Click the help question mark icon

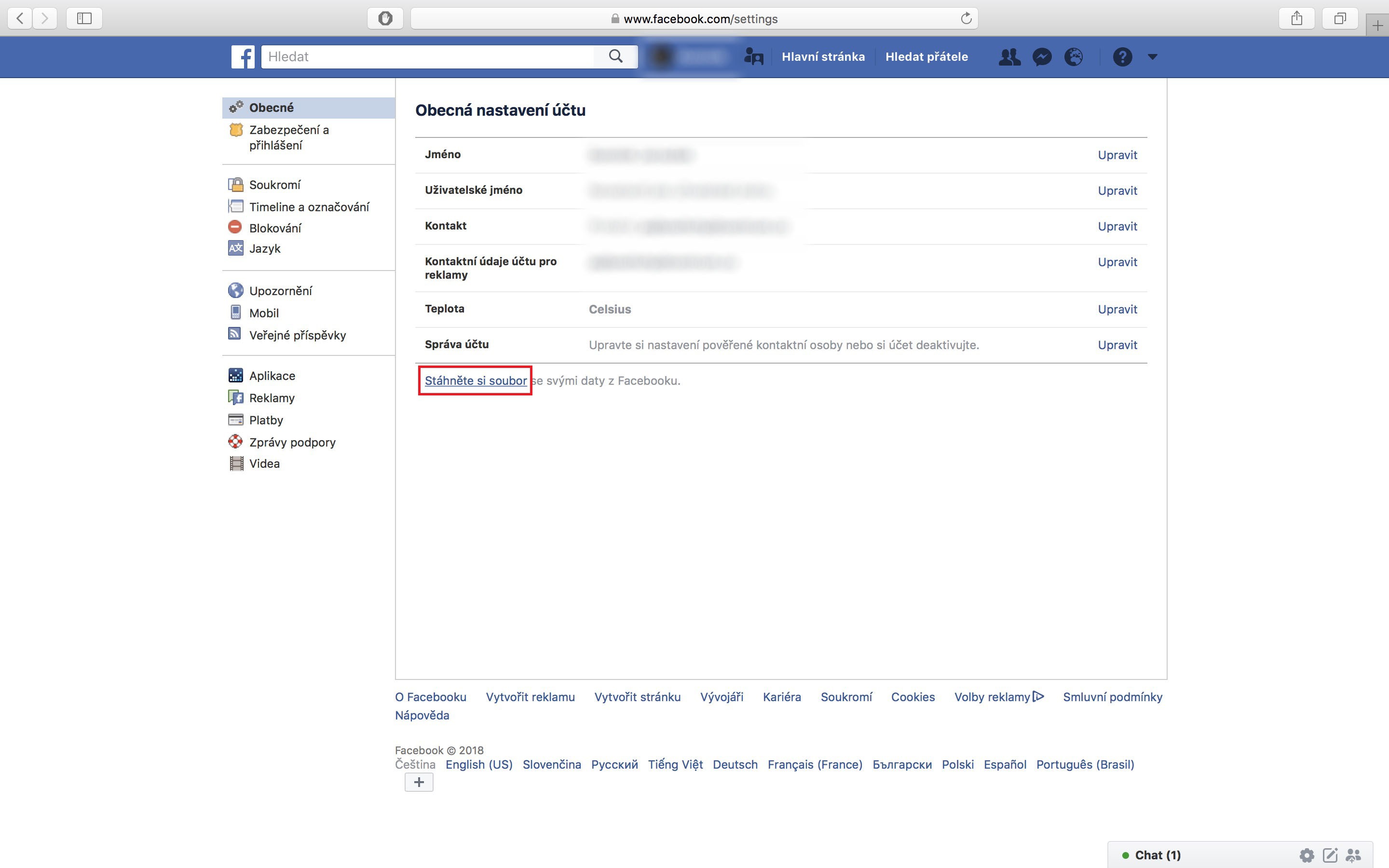pyautogui.click(x=1122, y=57)
